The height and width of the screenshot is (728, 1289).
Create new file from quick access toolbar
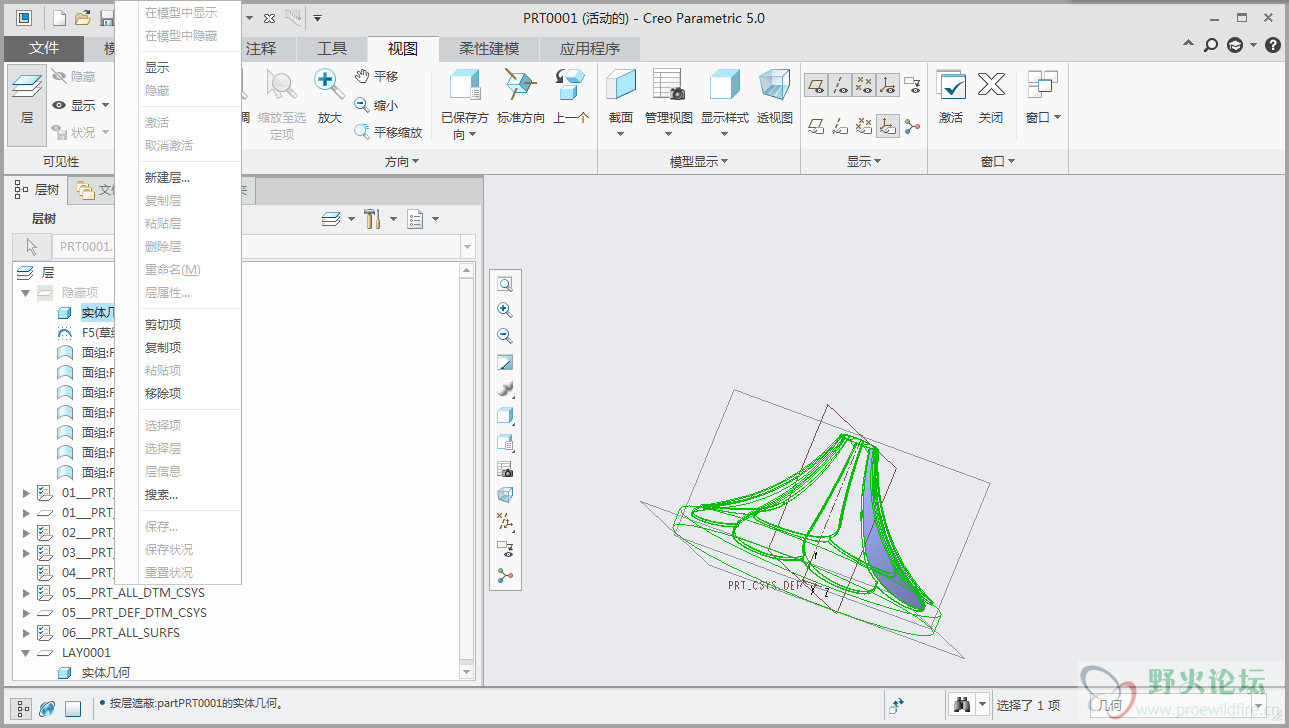coord(59,18)
